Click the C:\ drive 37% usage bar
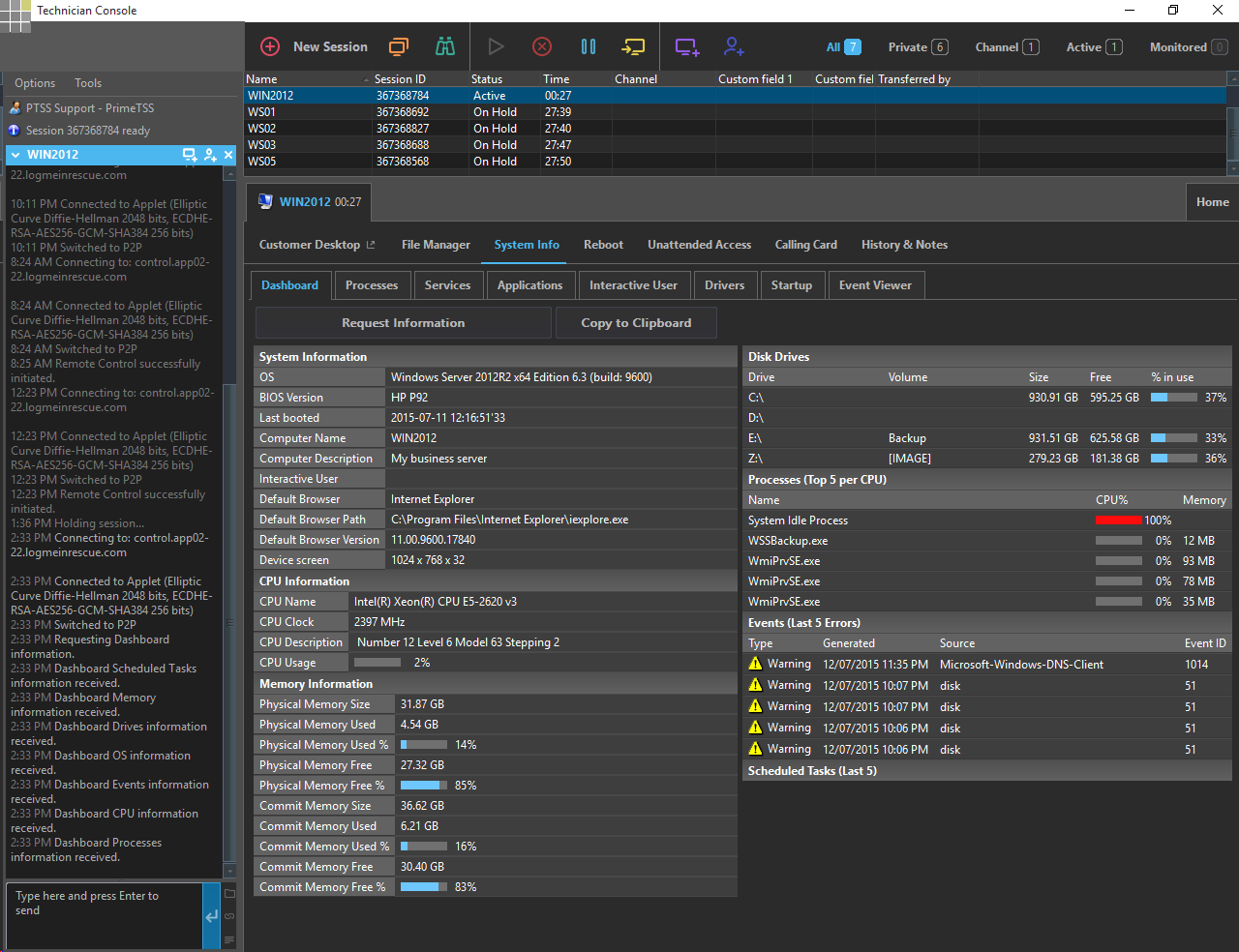This screenshot has width=1239, height=952. (x=1174, y=398)
